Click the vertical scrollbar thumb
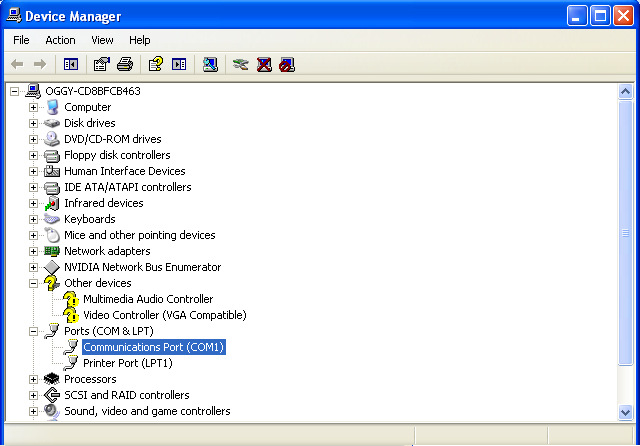Screen dimensions: 640x446 coord(625,233)
